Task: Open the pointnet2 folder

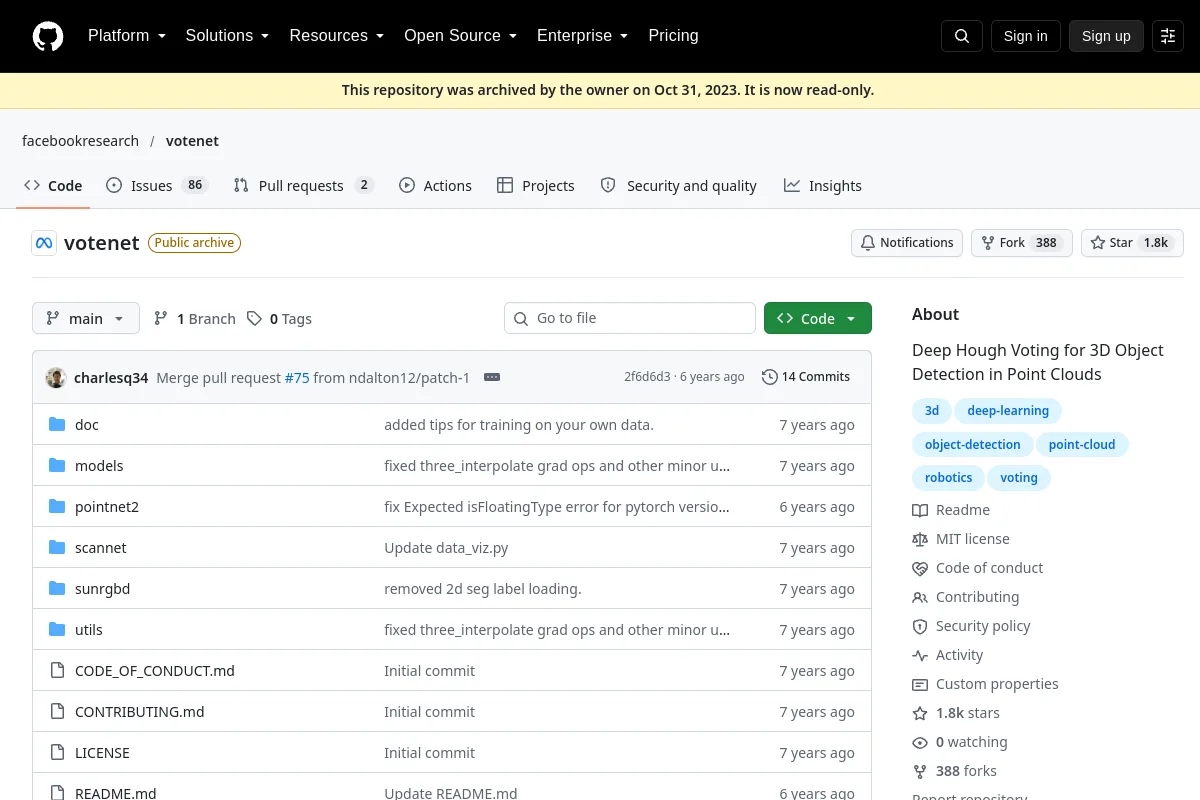Action: (107, 507)
